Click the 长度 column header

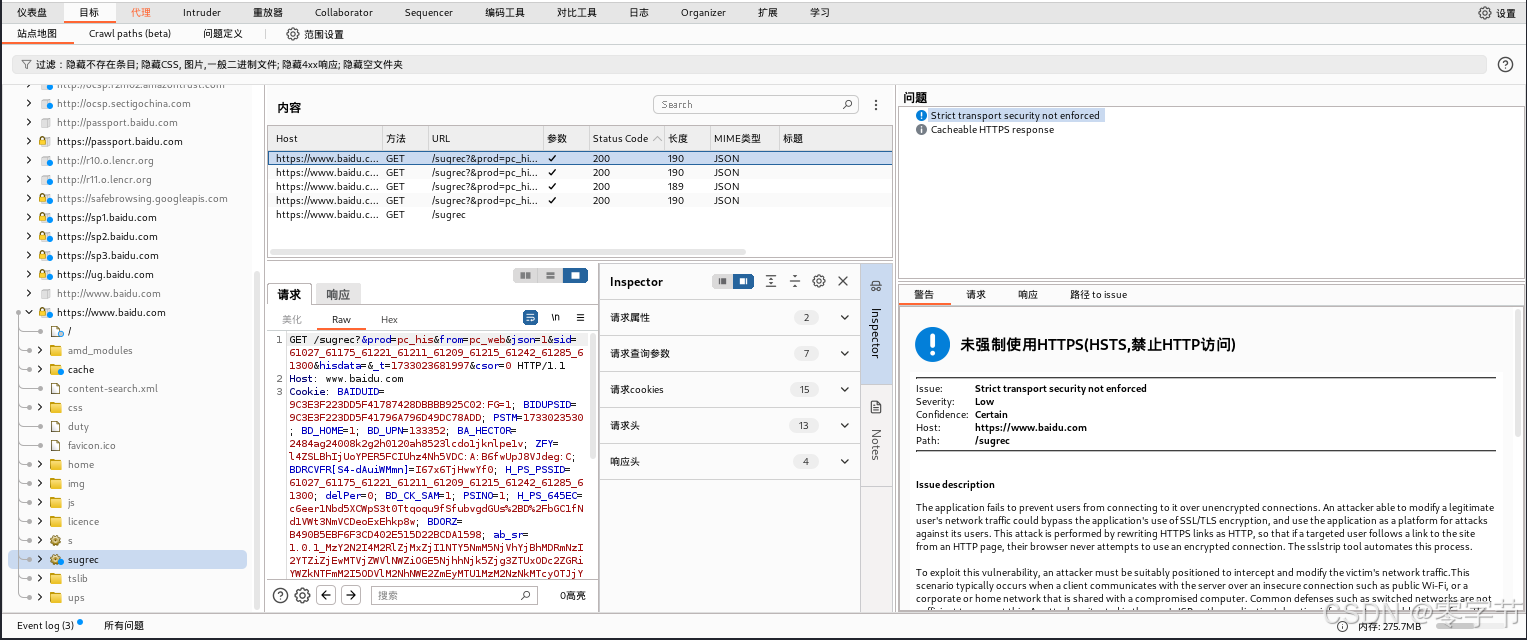tap(687, 138)
